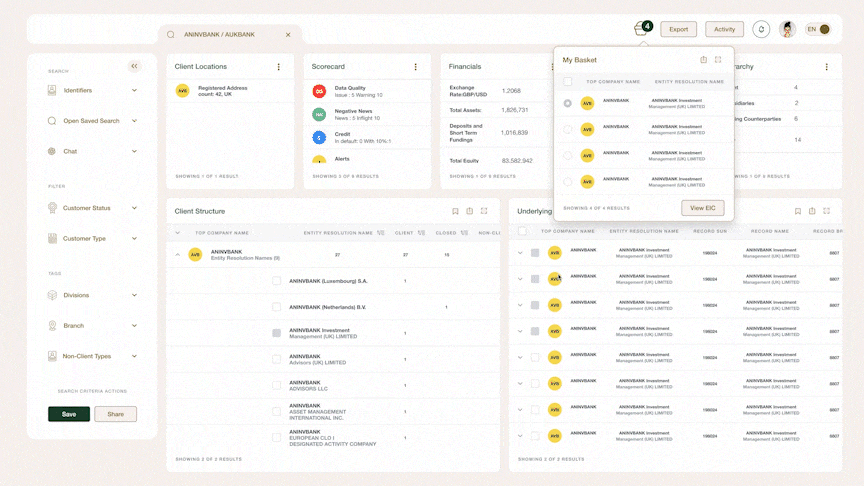The width and height of the screenshot is (864, 486).
Task: Click share icon in Underlying panel
Action: coord(812,211)
